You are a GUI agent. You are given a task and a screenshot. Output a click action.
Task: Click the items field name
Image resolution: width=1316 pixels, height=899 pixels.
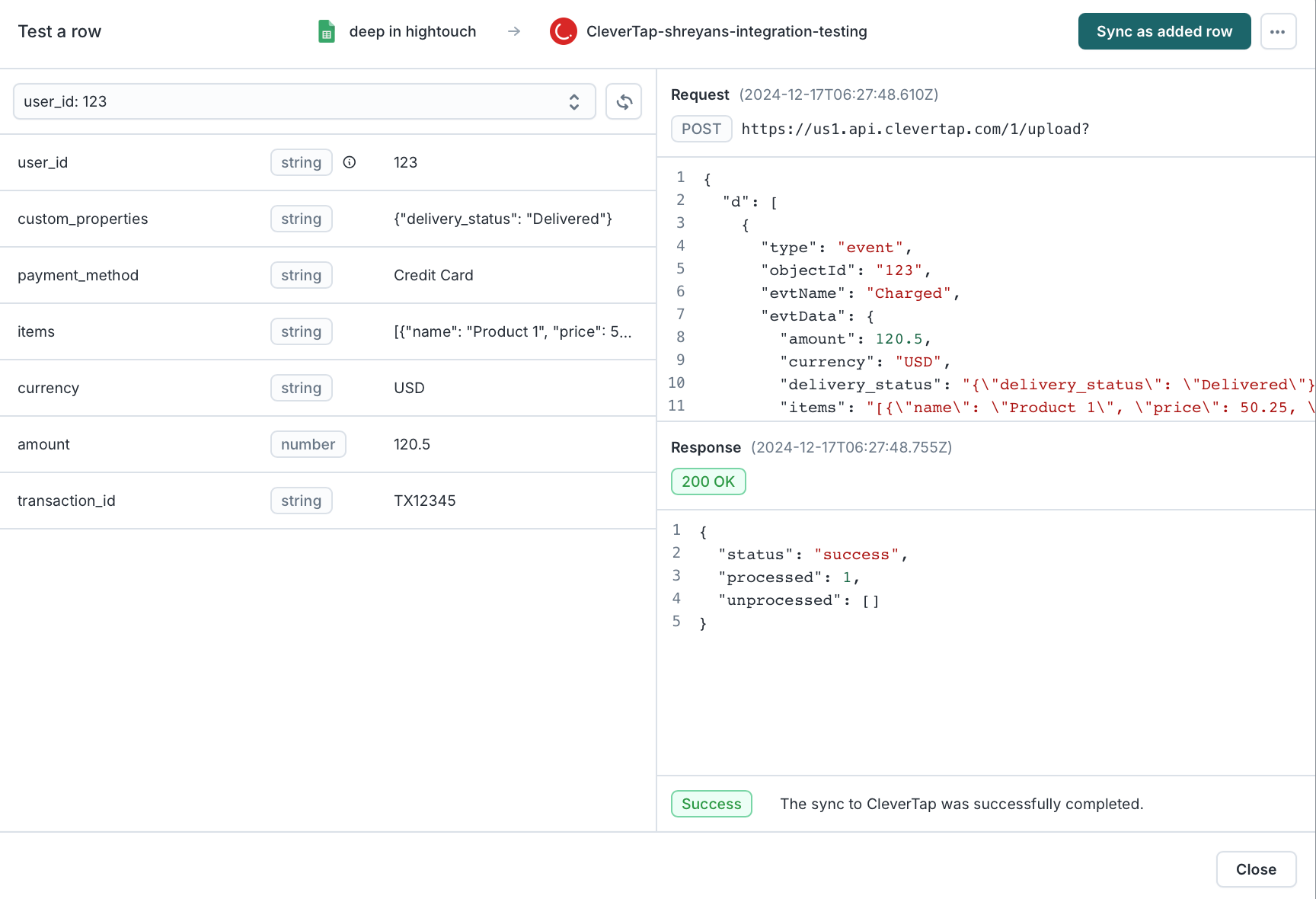(37, 331)
